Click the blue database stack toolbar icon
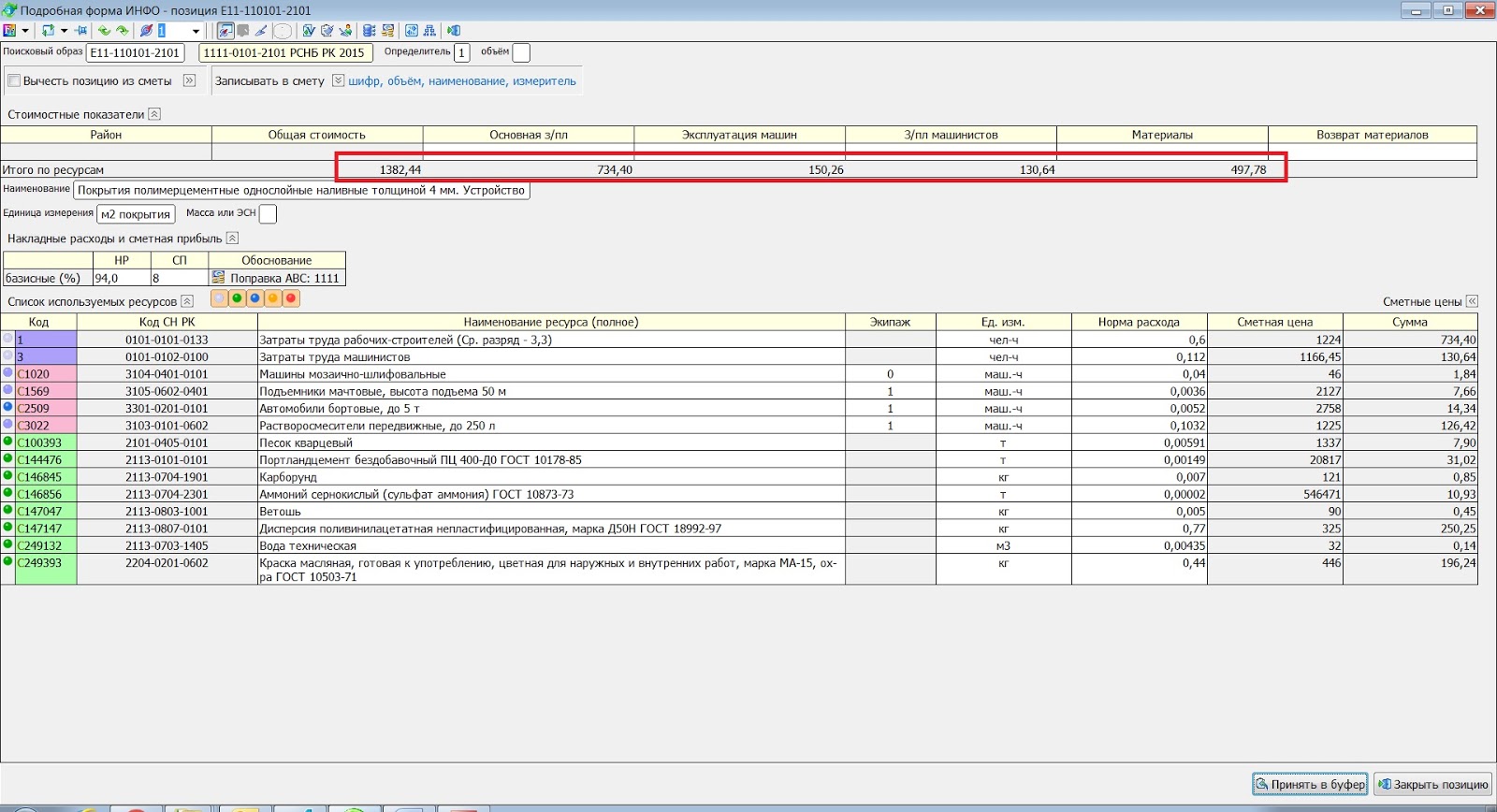 click(x=369, y=31)
